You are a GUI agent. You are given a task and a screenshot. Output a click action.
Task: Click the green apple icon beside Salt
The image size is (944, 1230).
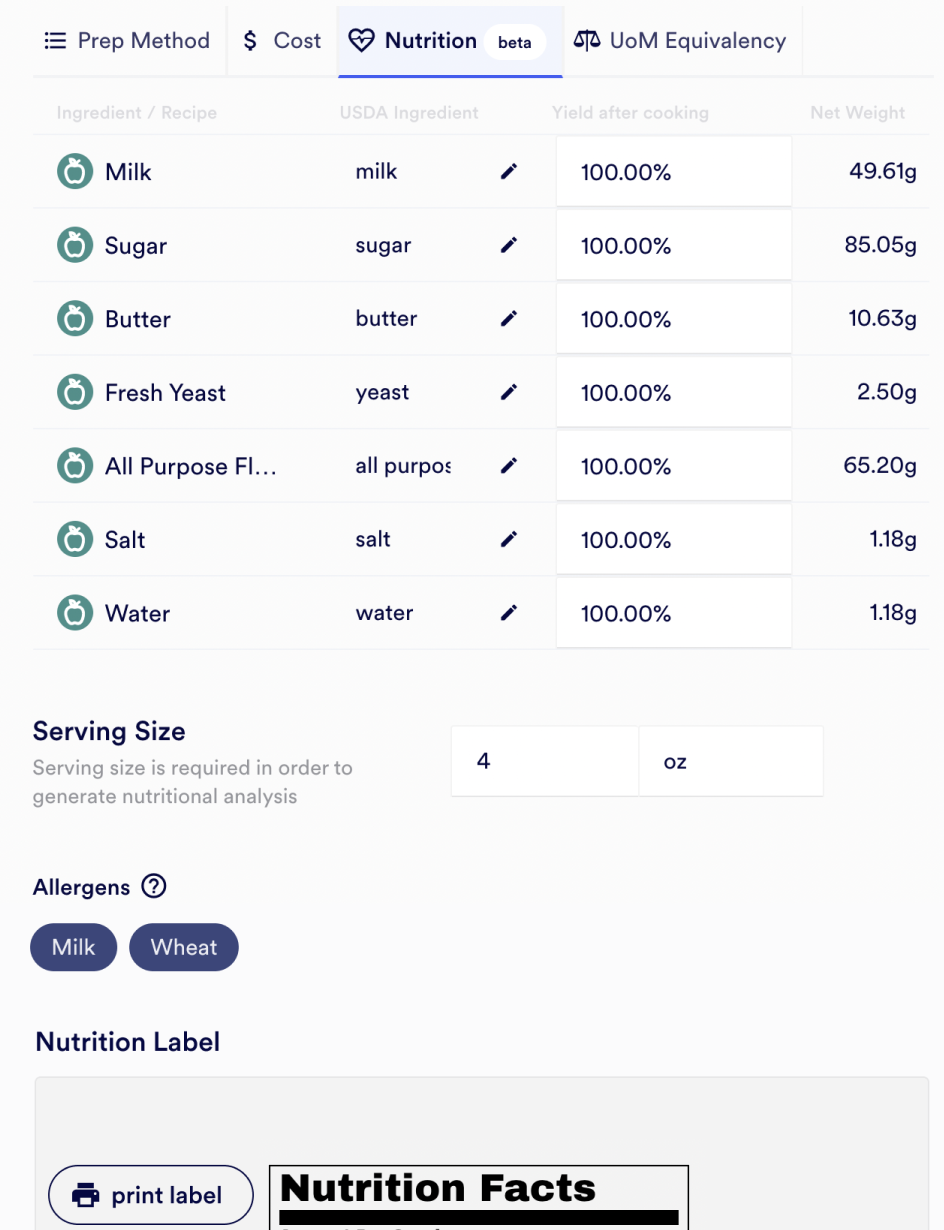[x=74, y=540]
